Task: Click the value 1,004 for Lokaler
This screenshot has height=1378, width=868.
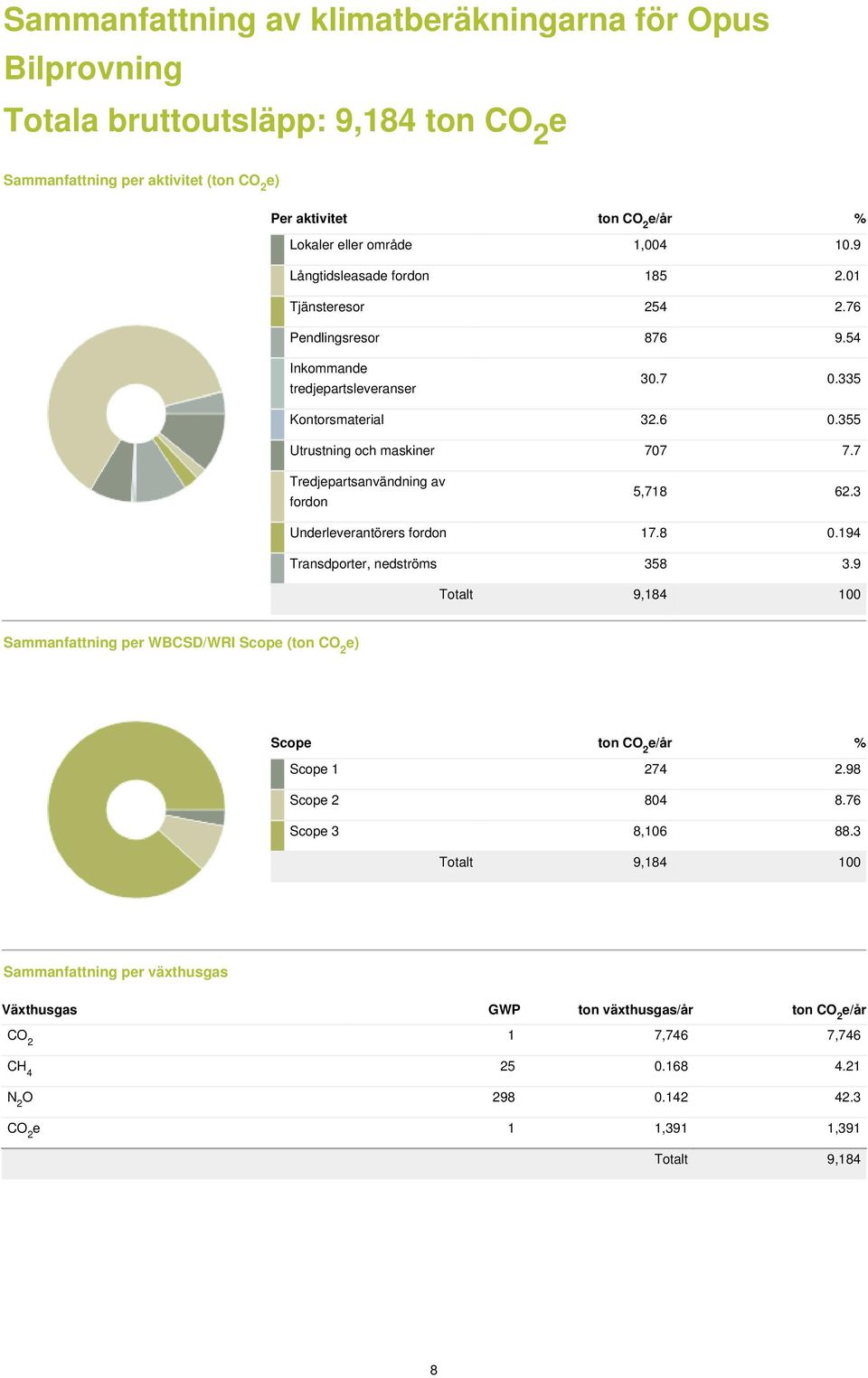Action: (x=649, y=245)
